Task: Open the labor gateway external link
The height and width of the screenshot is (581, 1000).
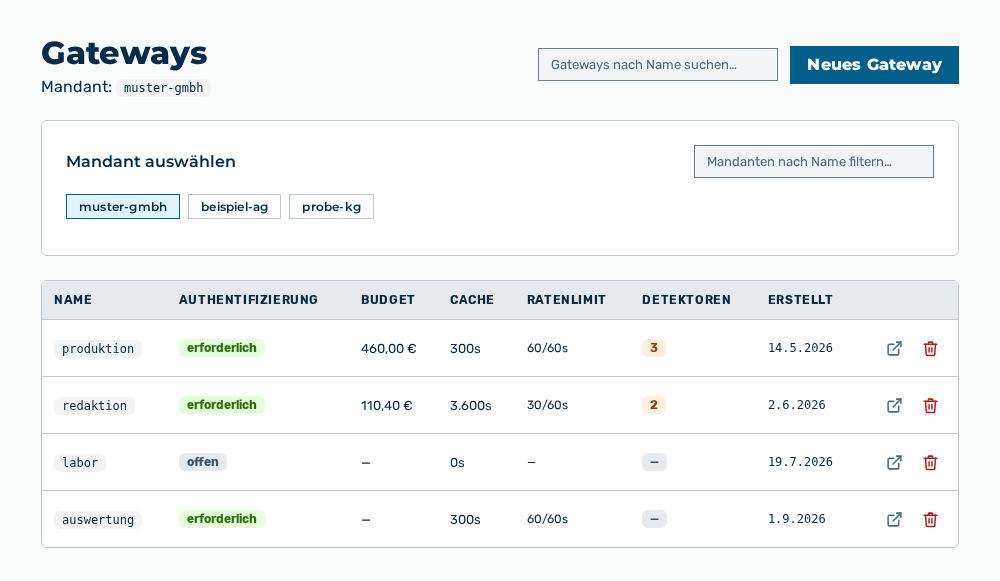Action: [x=894, y=462]
